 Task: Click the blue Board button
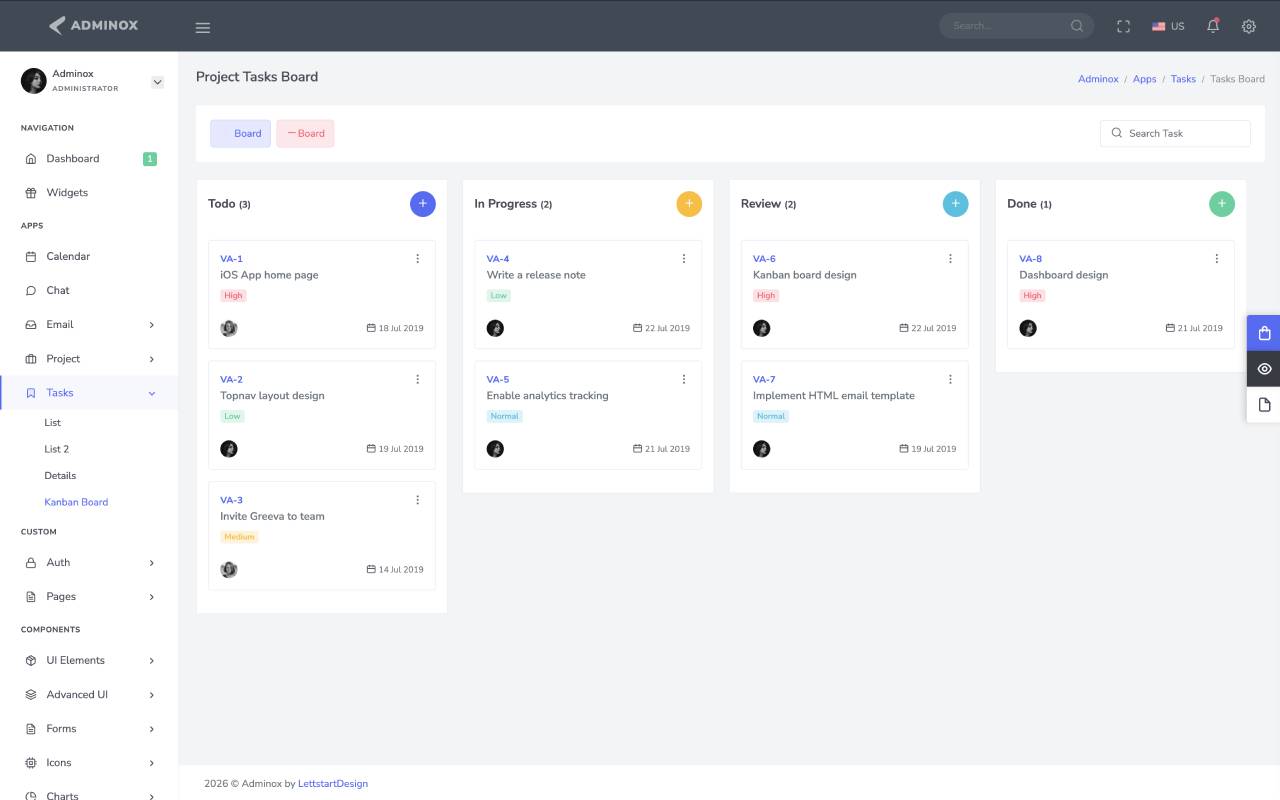point(240,134)
